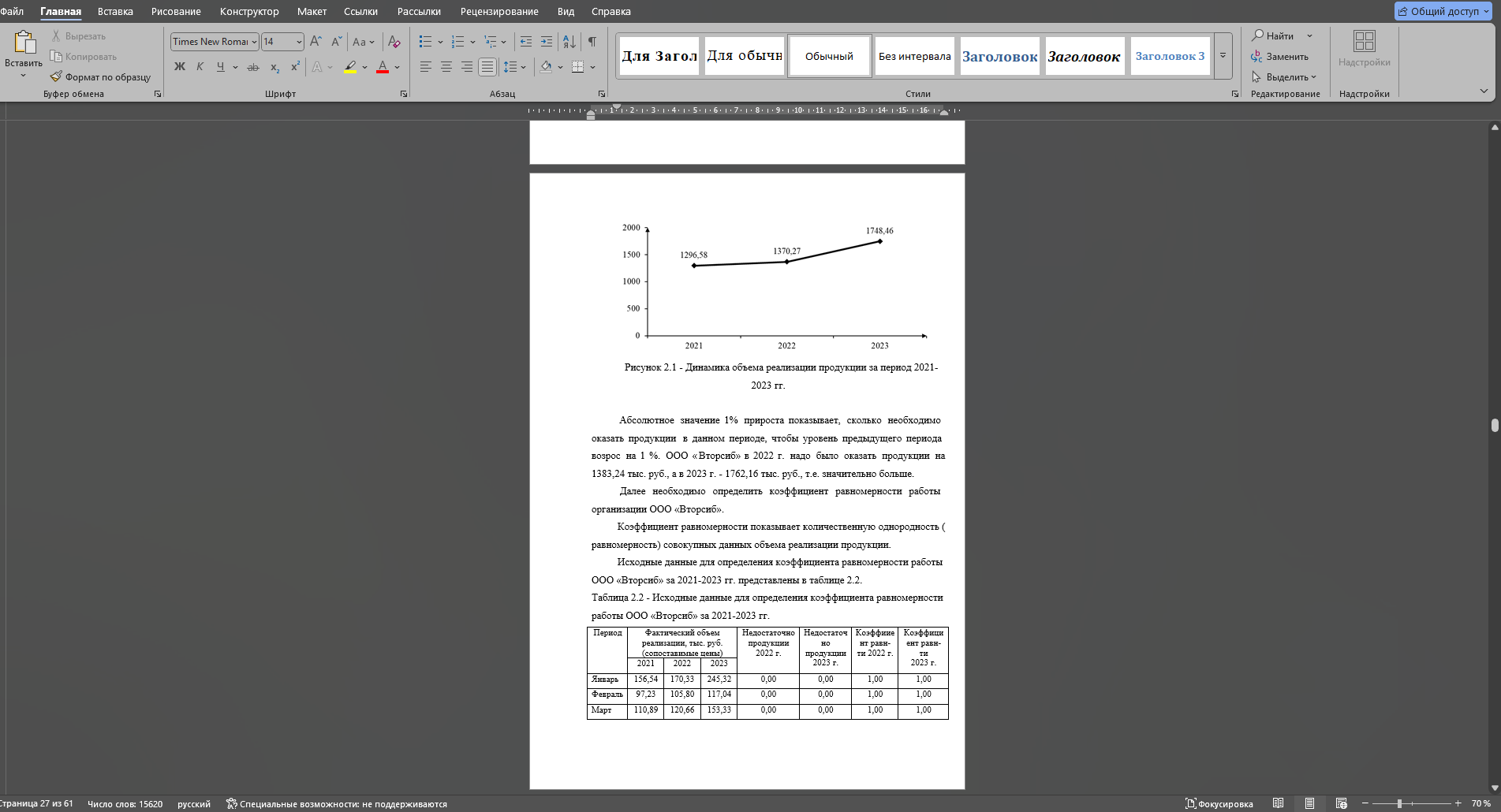Align text right

point(467,67)
